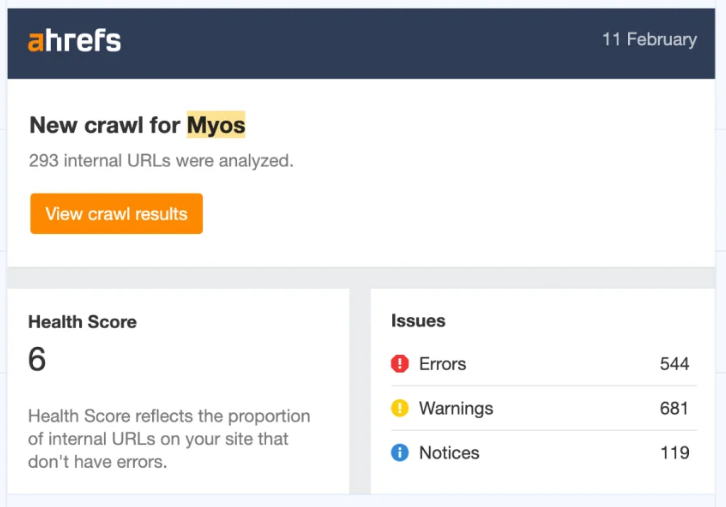
Task: Click the Health Score value 6
Action: pos(37,359)
